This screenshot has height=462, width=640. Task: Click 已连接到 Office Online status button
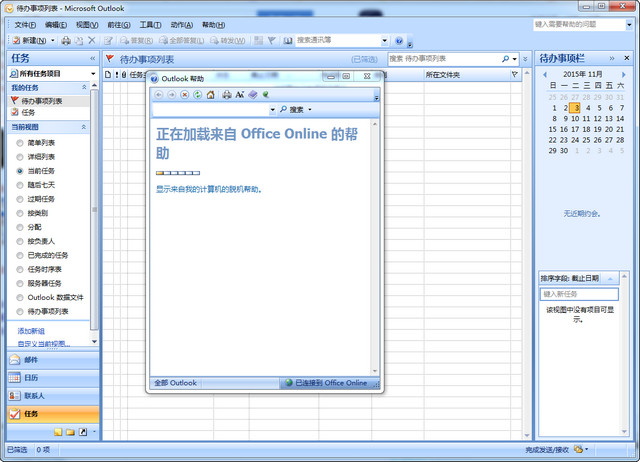pyautogui.click(x=326, y=383)
